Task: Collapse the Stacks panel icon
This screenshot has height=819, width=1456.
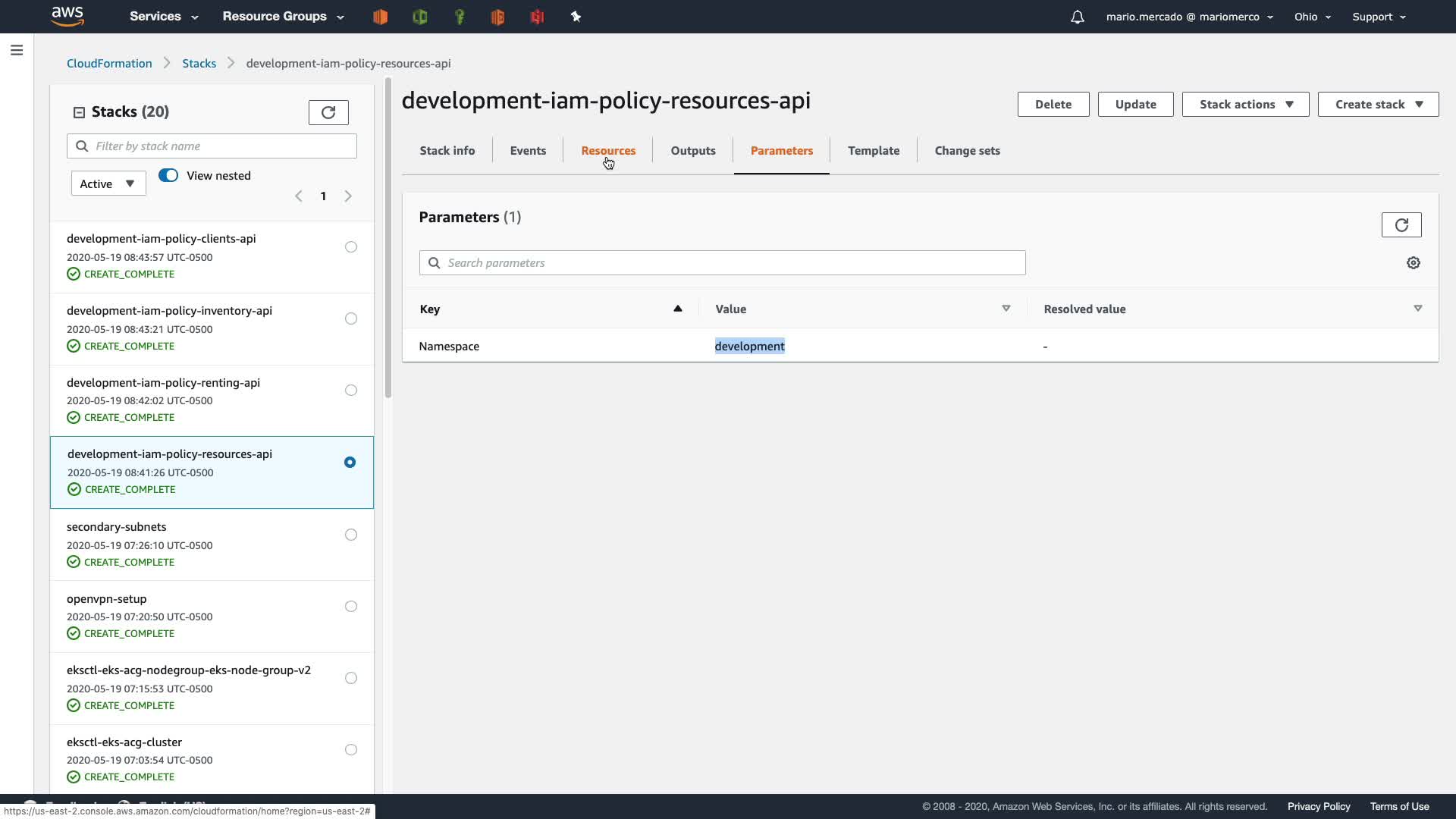Action: (x=79, y=112)
